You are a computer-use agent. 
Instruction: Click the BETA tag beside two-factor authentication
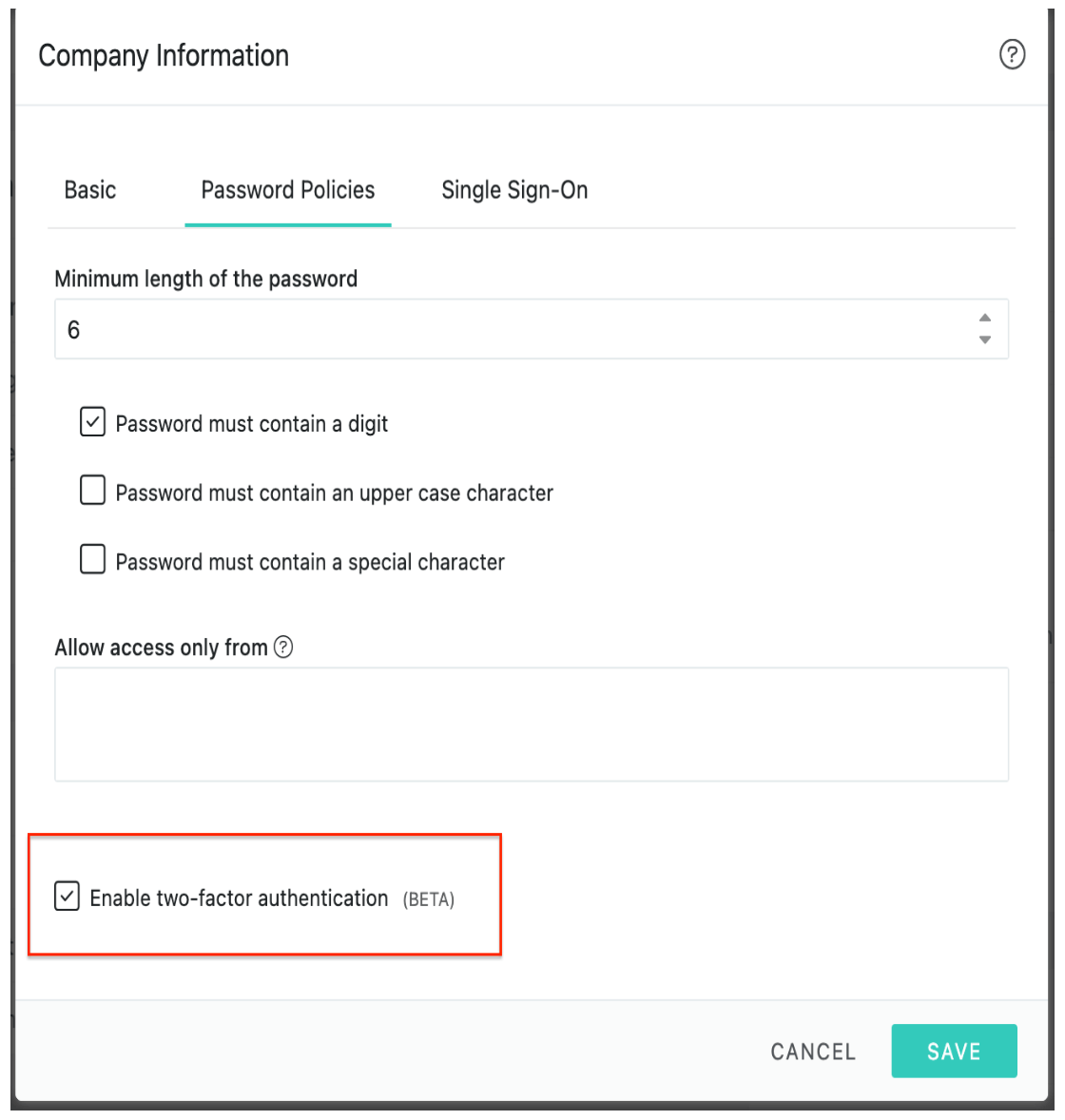pos(429,899)
